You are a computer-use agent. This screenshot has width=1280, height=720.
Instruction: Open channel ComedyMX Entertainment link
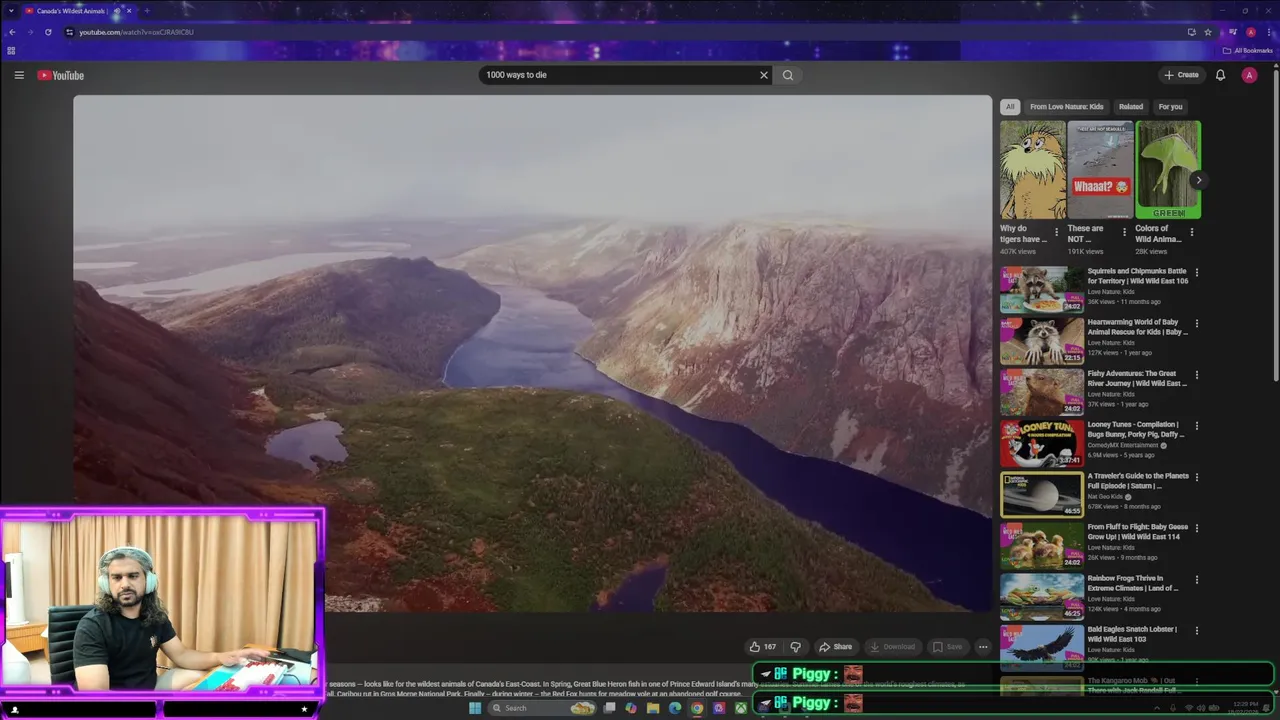(x=1123, y=445)
